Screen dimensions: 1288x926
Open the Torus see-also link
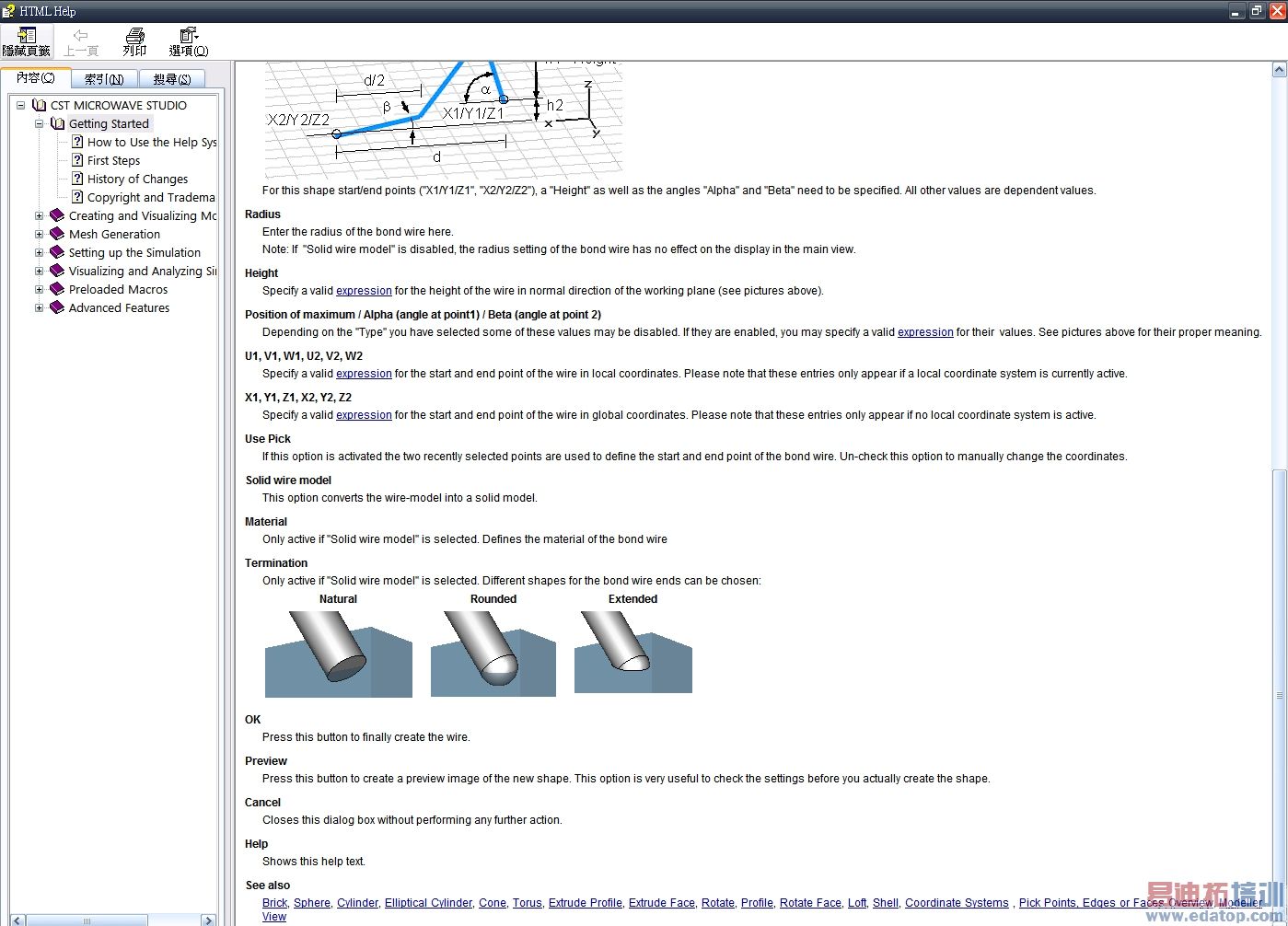click(x=528, y=903)
